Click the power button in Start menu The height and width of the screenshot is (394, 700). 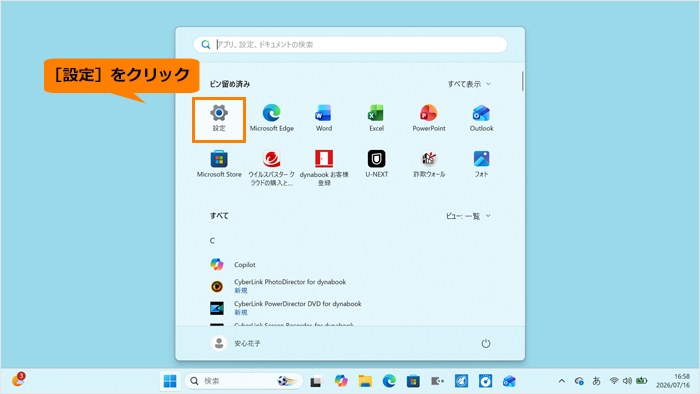pyautogui.click(x=486, y=343)
